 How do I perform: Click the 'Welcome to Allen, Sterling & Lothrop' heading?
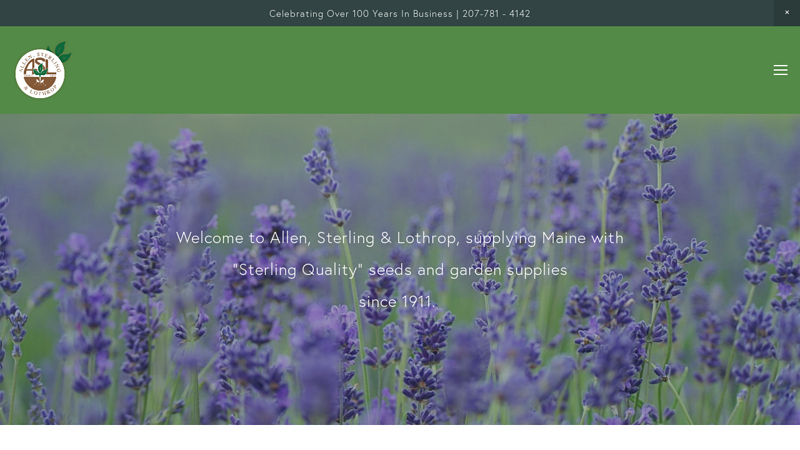pyautogui.click(x=399, y=269)
